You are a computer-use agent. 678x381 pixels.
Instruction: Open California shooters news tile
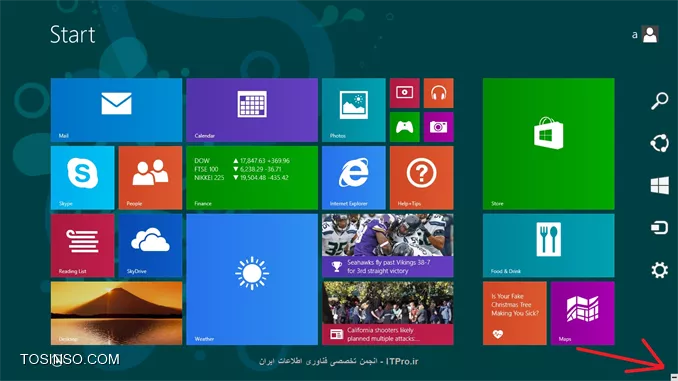pos(388,314)
